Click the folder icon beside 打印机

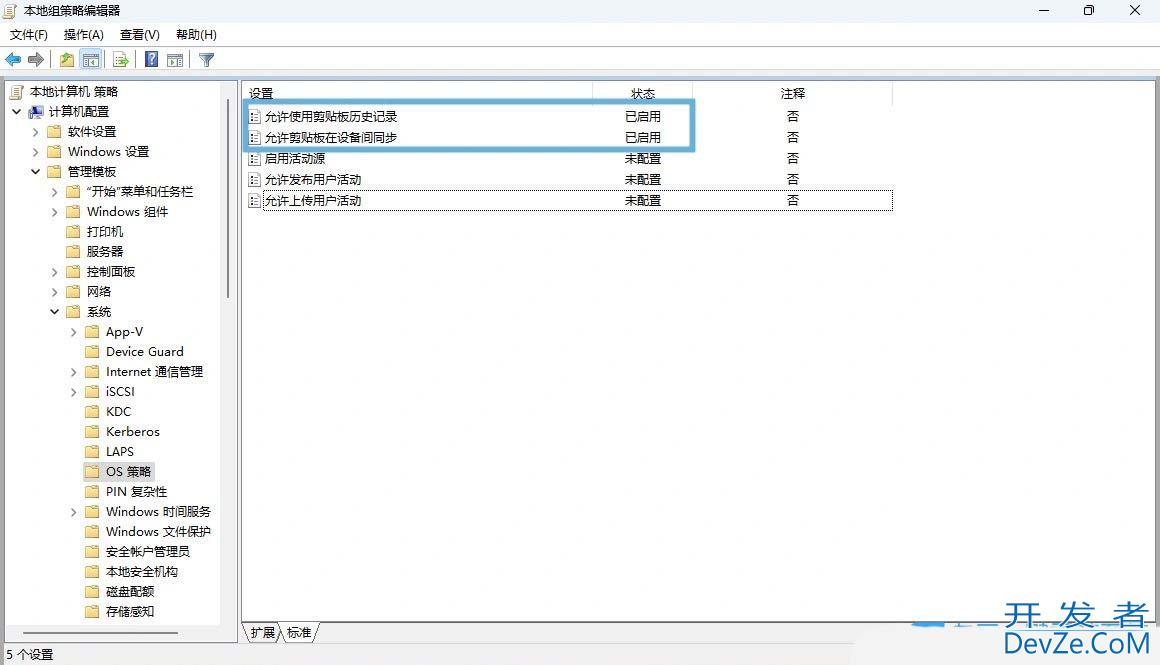[x=72, y=232]
